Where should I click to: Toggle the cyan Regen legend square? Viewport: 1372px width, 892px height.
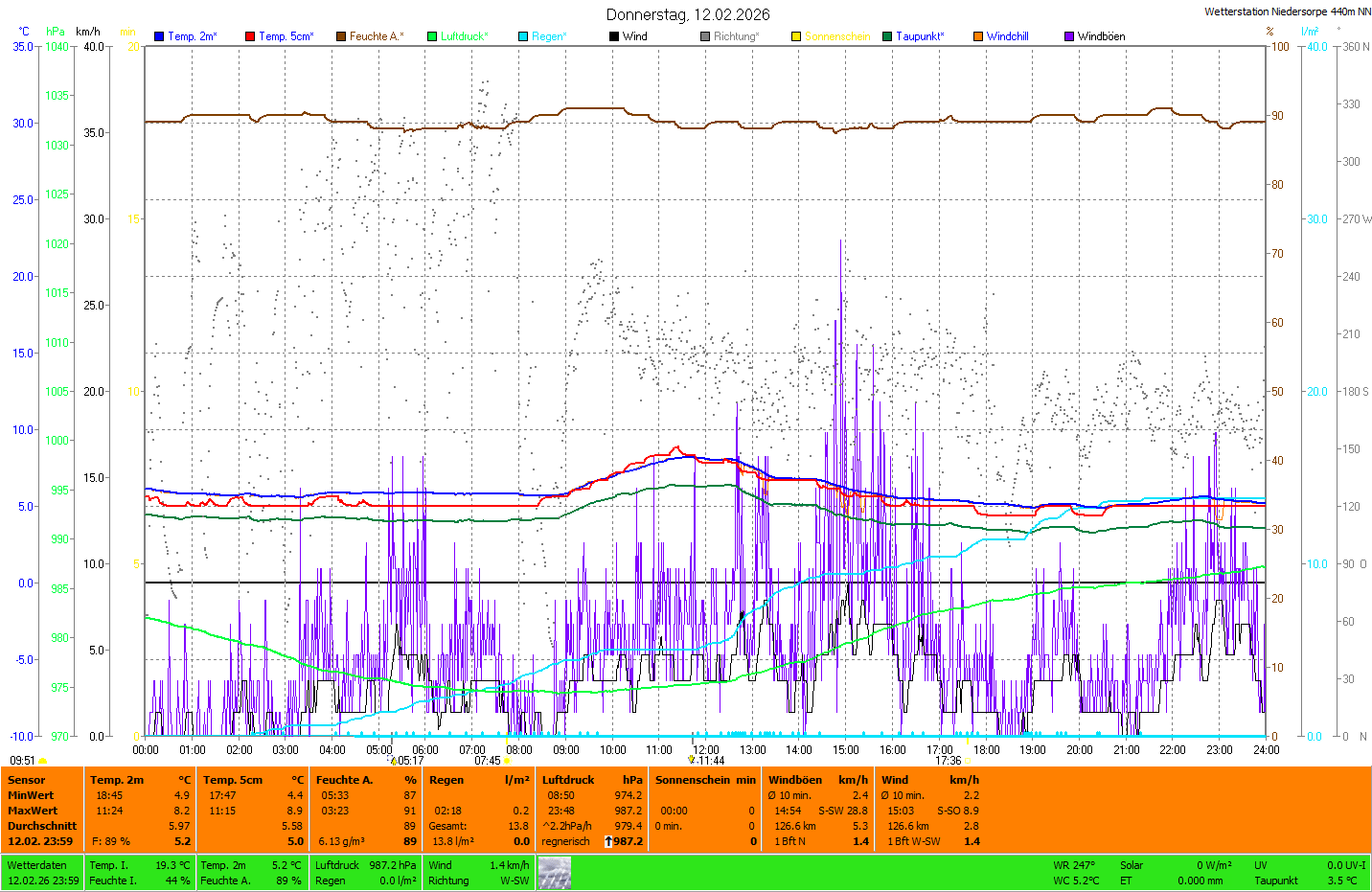(523, 36)
